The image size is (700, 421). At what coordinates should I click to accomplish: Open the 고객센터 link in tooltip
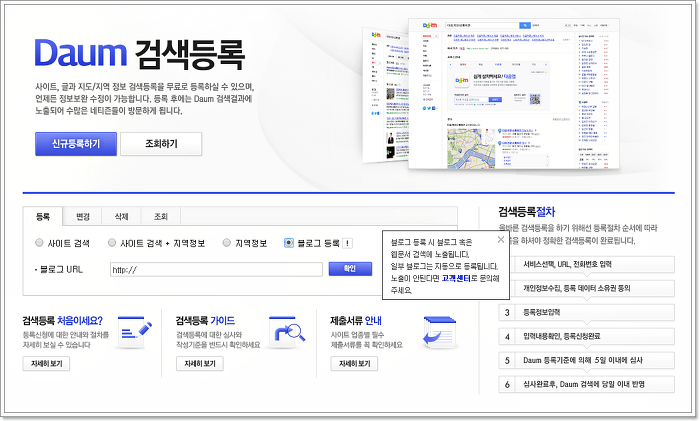click(x=456, y=278)
